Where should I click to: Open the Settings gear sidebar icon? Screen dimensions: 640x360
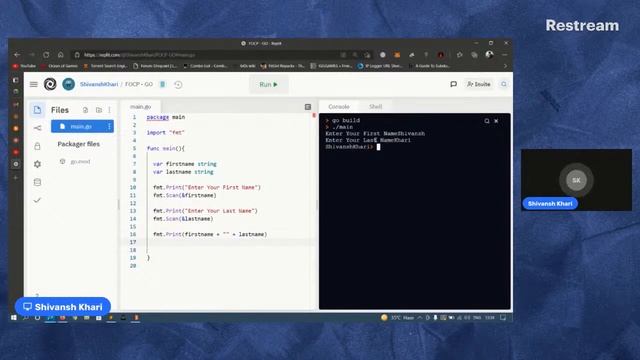pos(37,164)
